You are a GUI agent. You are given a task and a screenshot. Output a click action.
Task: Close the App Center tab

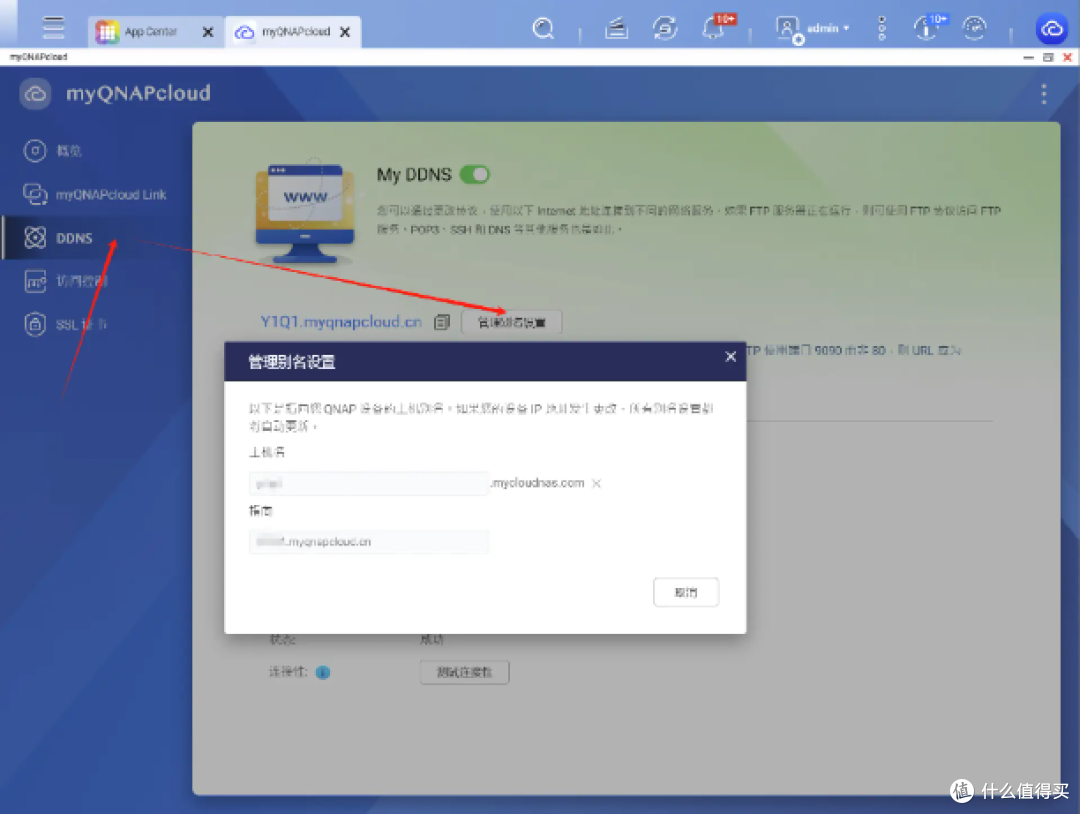pyautogui.click(x=208, y=32)
